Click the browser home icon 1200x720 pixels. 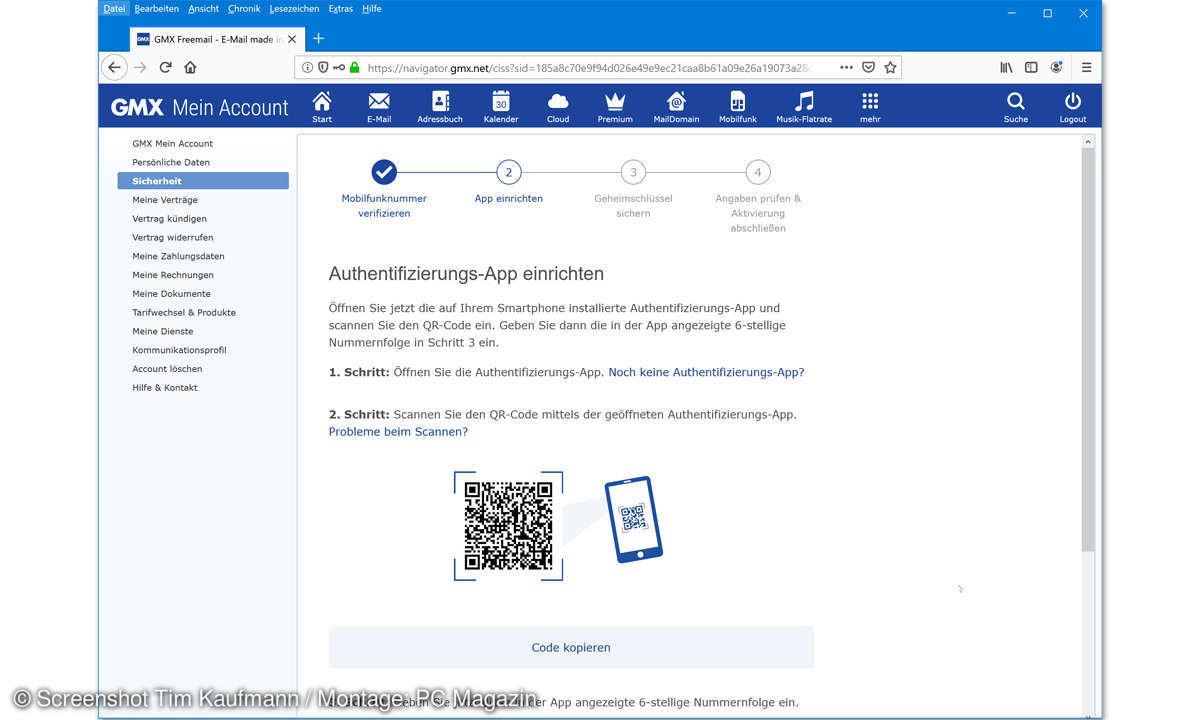coord(190,67)
